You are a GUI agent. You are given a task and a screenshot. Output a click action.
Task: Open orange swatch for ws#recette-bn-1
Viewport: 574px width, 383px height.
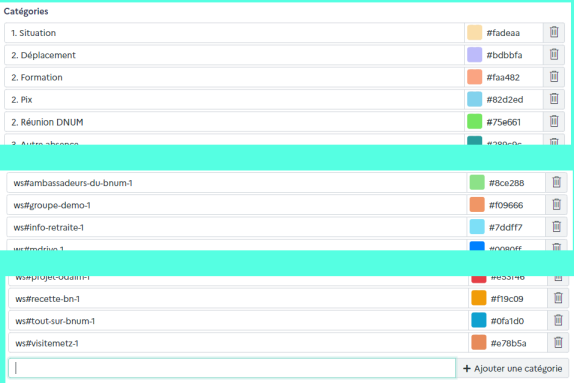pos(479,298)
